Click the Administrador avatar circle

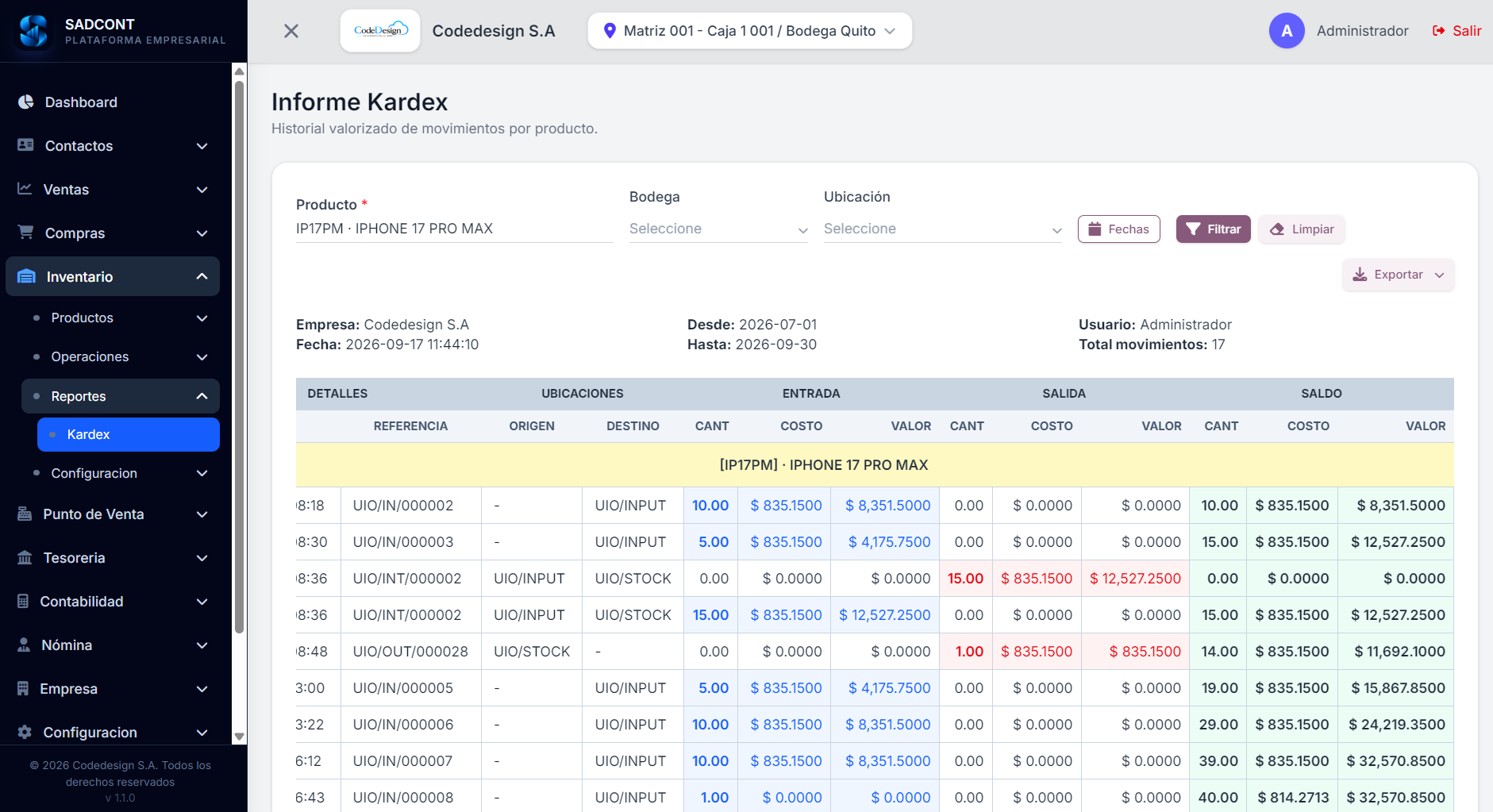tap(1287, 31)
